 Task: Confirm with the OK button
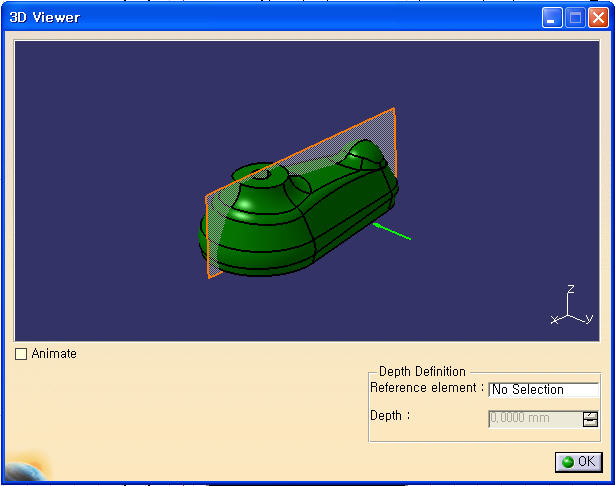click(579, 461)
